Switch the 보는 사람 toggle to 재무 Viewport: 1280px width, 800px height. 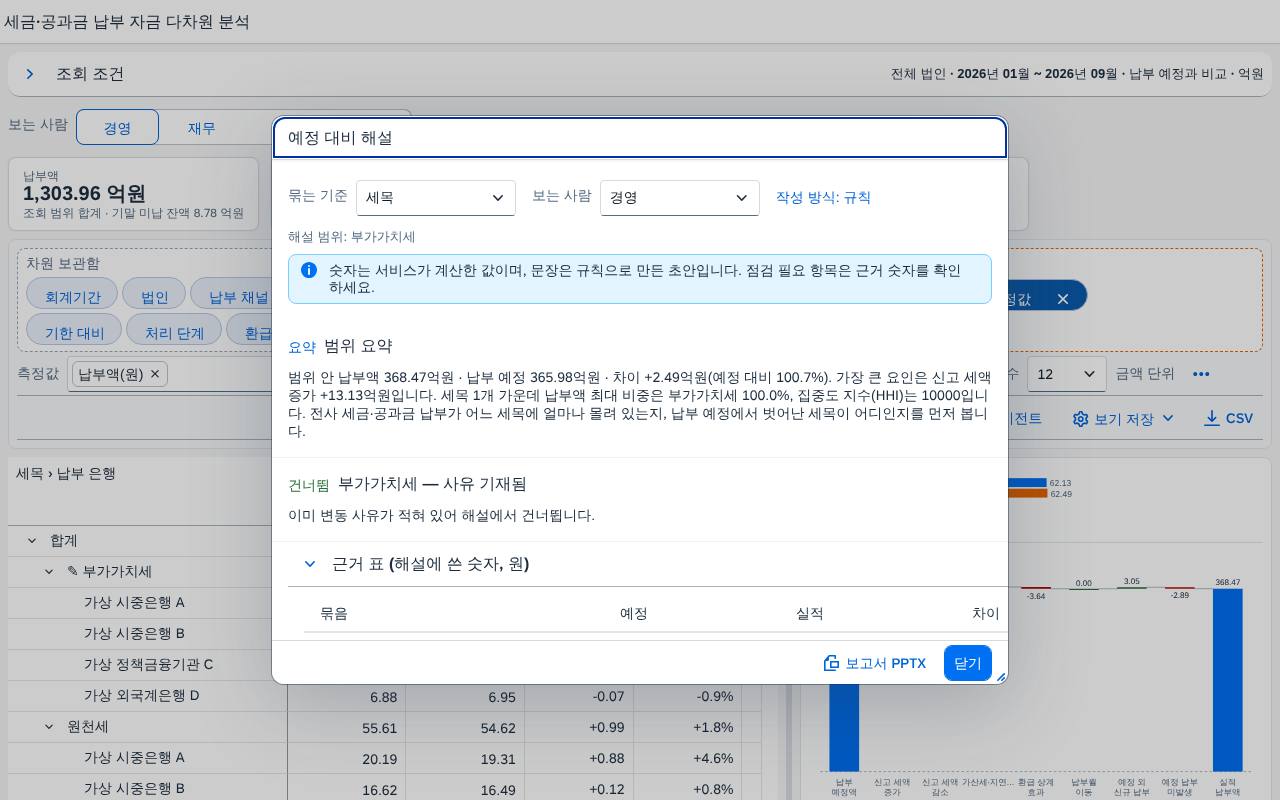point(201,128)
